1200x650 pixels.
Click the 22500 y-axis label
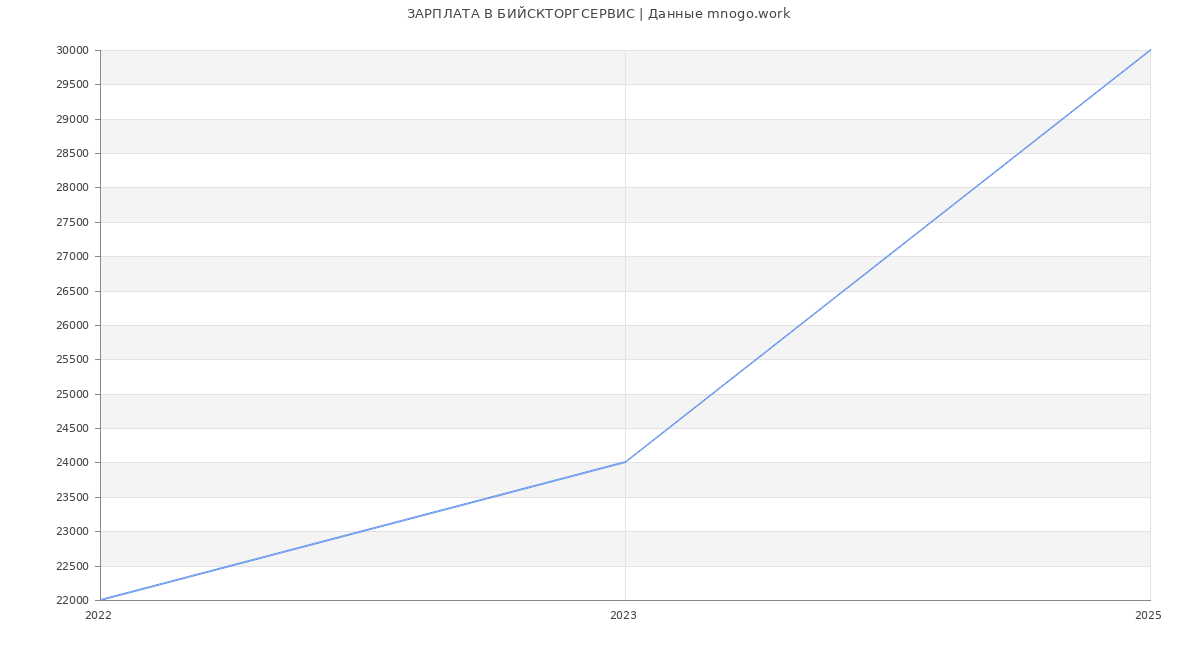[72, 567]
